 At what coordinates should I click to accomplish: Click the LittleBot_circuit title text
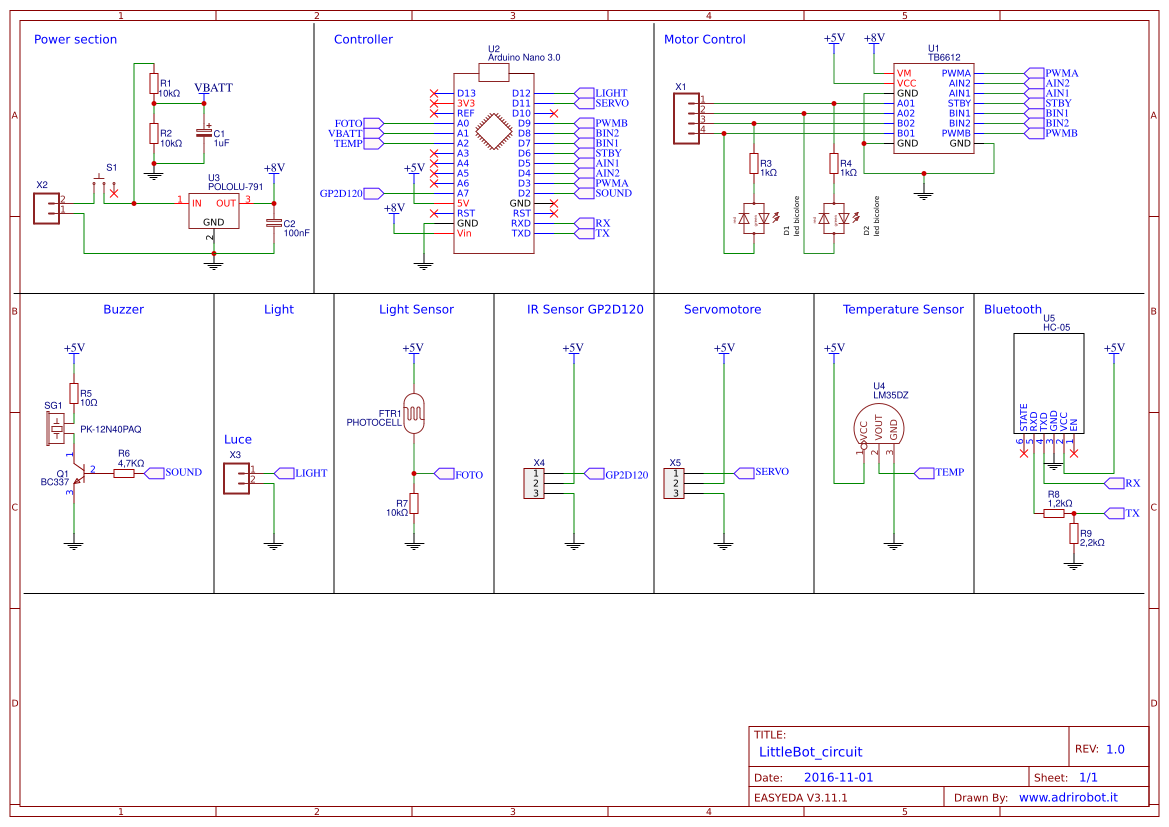coord(812,752)
